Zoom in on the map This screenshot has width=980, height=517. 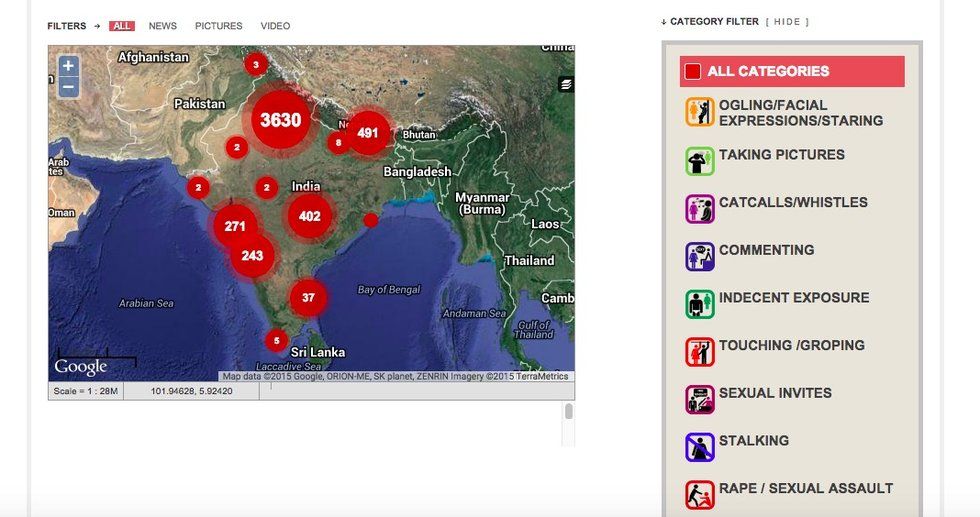click(x=67, y=66)
